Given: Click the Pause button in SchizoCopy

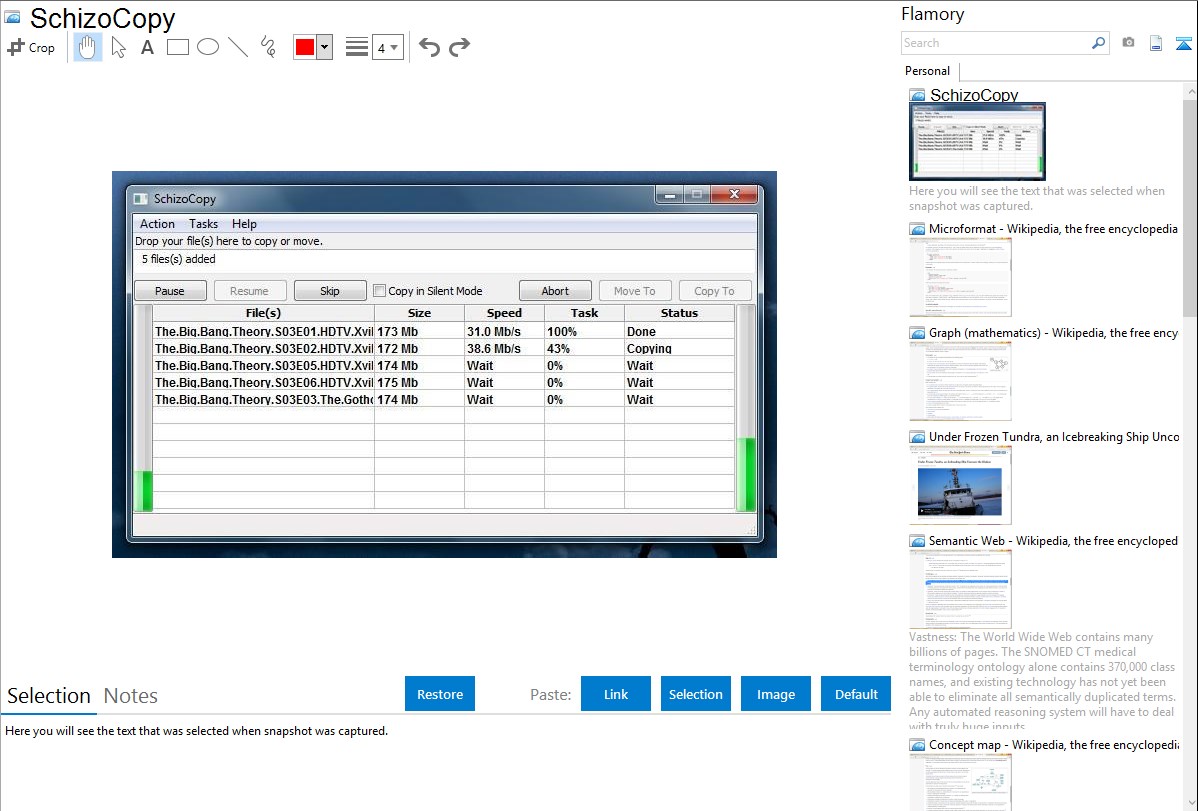Looking at the screenshot, I should (x=170, y=291).
